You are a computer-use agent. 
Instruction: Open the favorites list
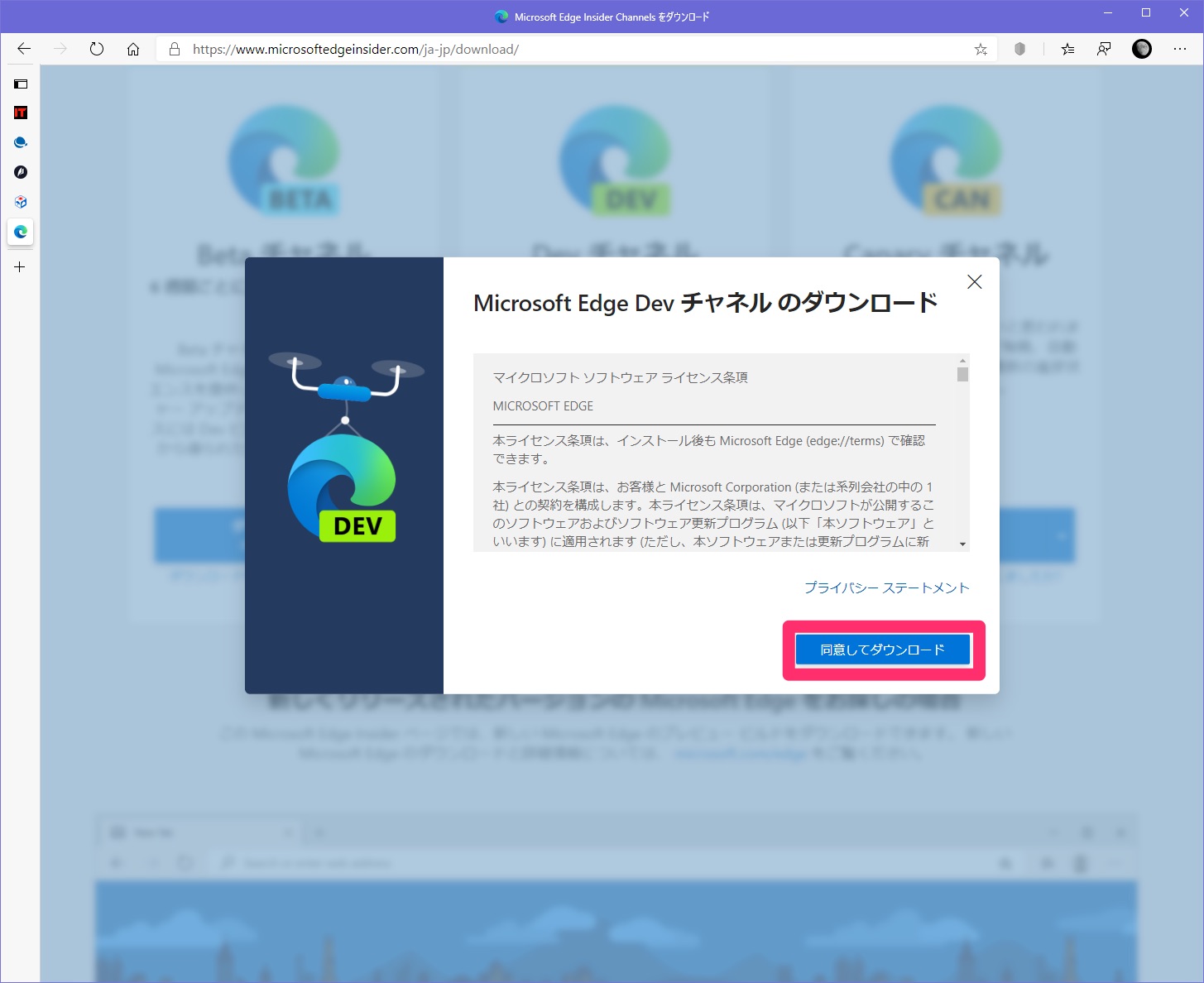1067,49
